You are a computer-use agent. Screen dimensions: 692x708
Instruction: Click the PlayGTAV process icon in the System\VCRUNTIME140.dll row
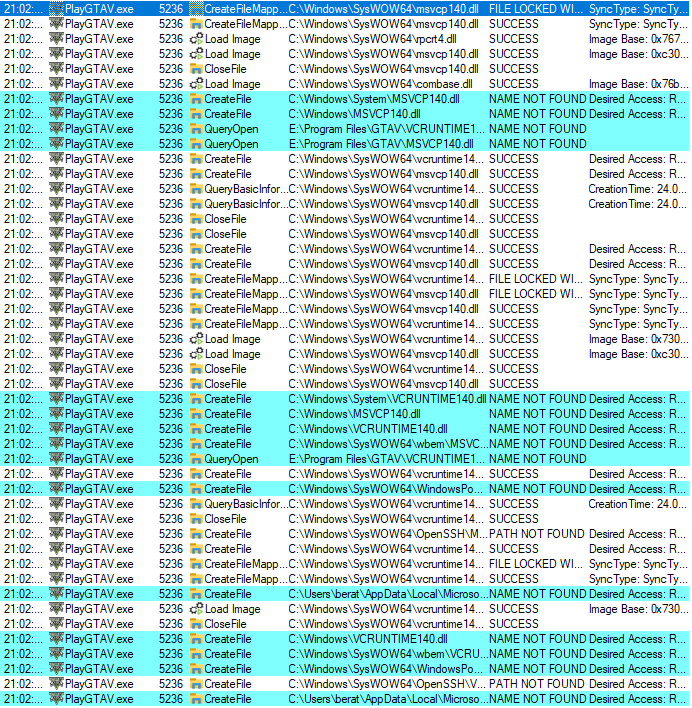pos(56,399)
